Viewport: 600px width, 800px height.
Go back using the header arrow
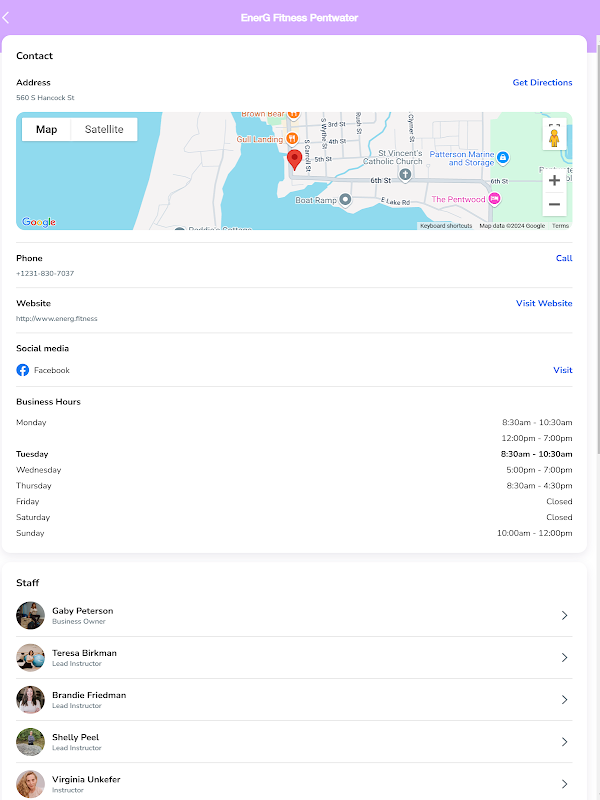6,18
